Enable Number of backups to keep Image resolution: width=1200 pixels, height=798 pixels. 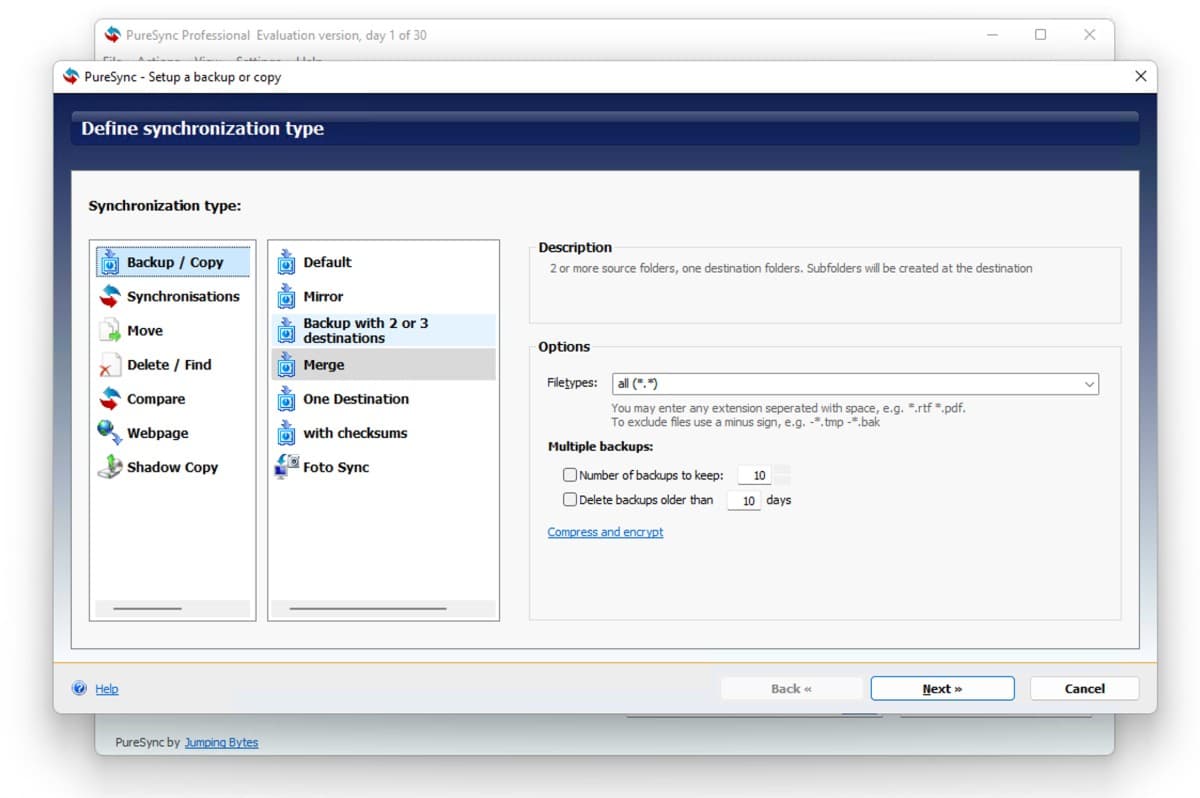(x=570, y=476)
